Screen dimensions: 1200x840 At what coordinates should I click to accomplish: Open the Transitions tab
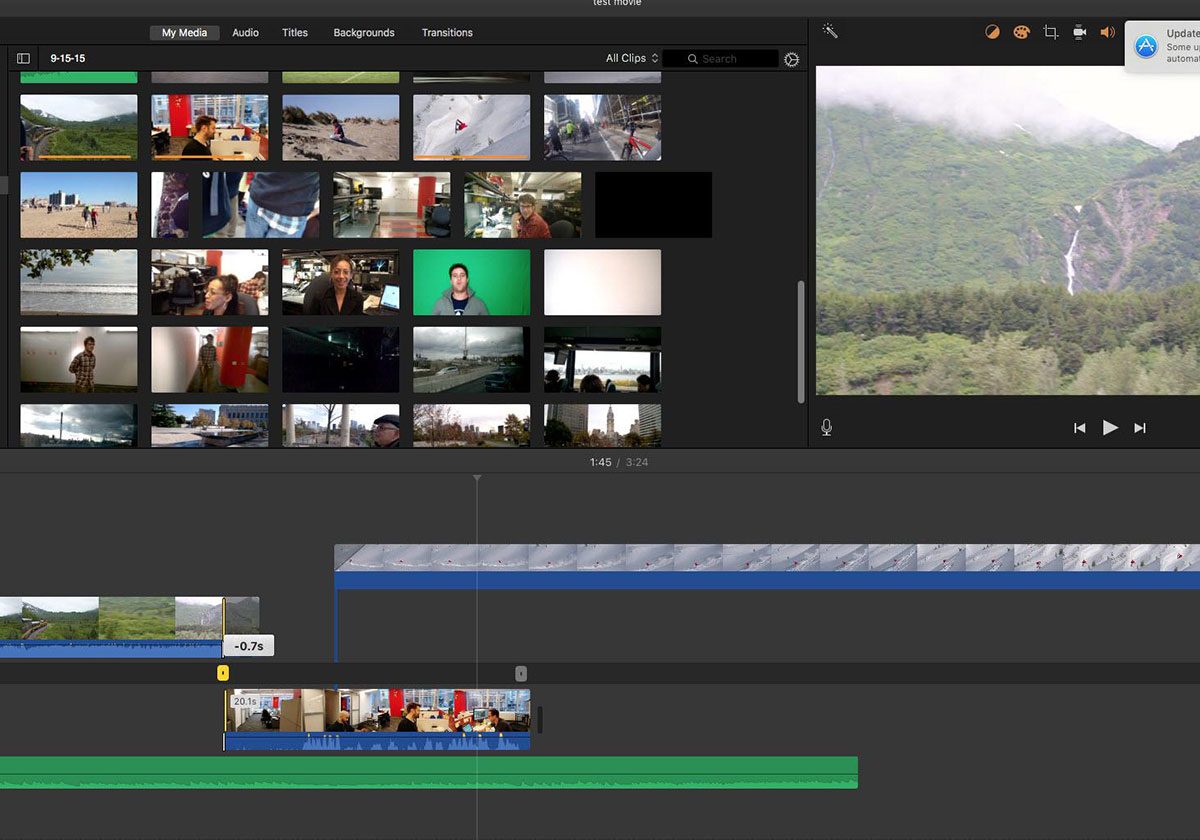coord(447,33)
